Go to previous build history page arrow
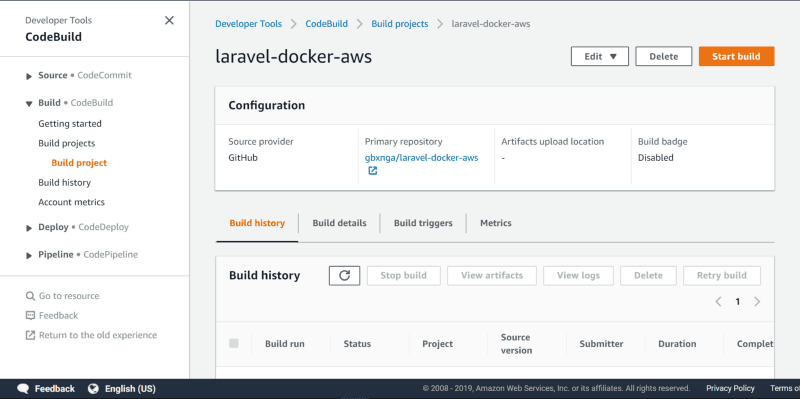800x399 pixels. (718, 302)
